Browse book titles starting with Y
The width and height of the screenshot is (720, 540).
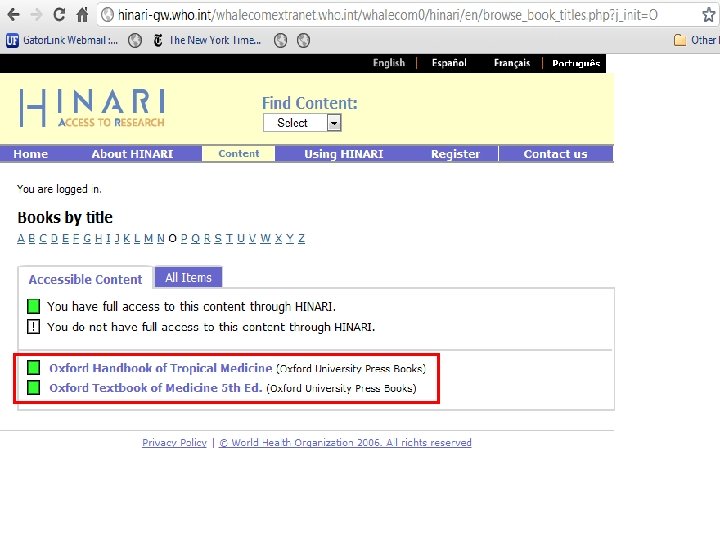pos(290,238)
